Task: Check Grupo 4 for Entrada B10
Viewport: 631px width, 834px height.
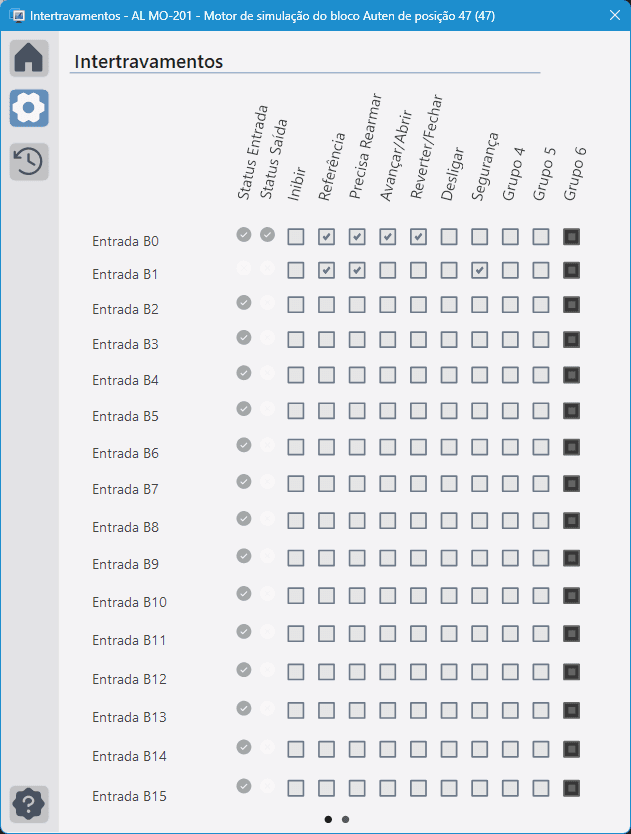Action: click(510, 596)
